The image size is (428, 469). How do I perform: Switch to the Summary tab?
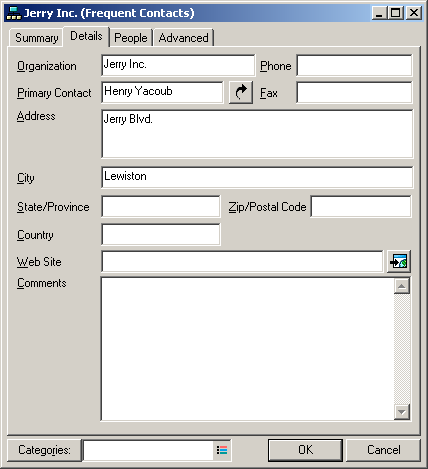point(36,38)
